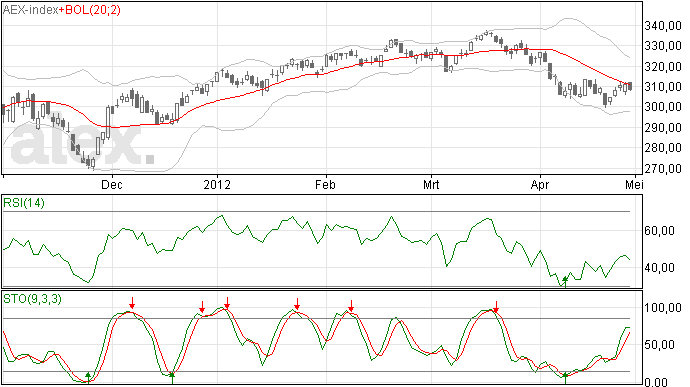Screen dimensions: 690x387
Task: Click the Feb month label
Action: (325, 184)
